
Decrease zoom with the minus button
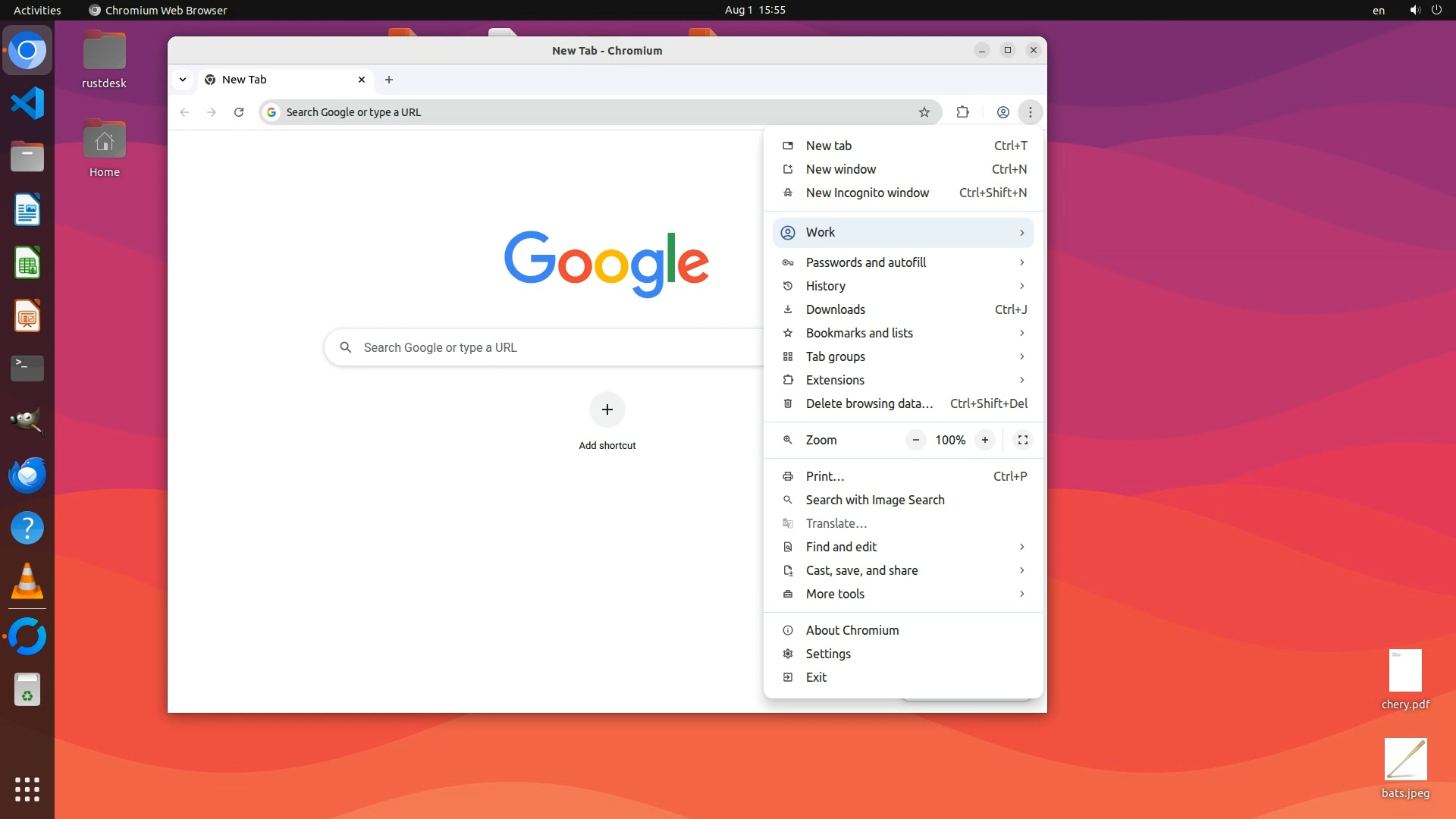tap(916, 440)
